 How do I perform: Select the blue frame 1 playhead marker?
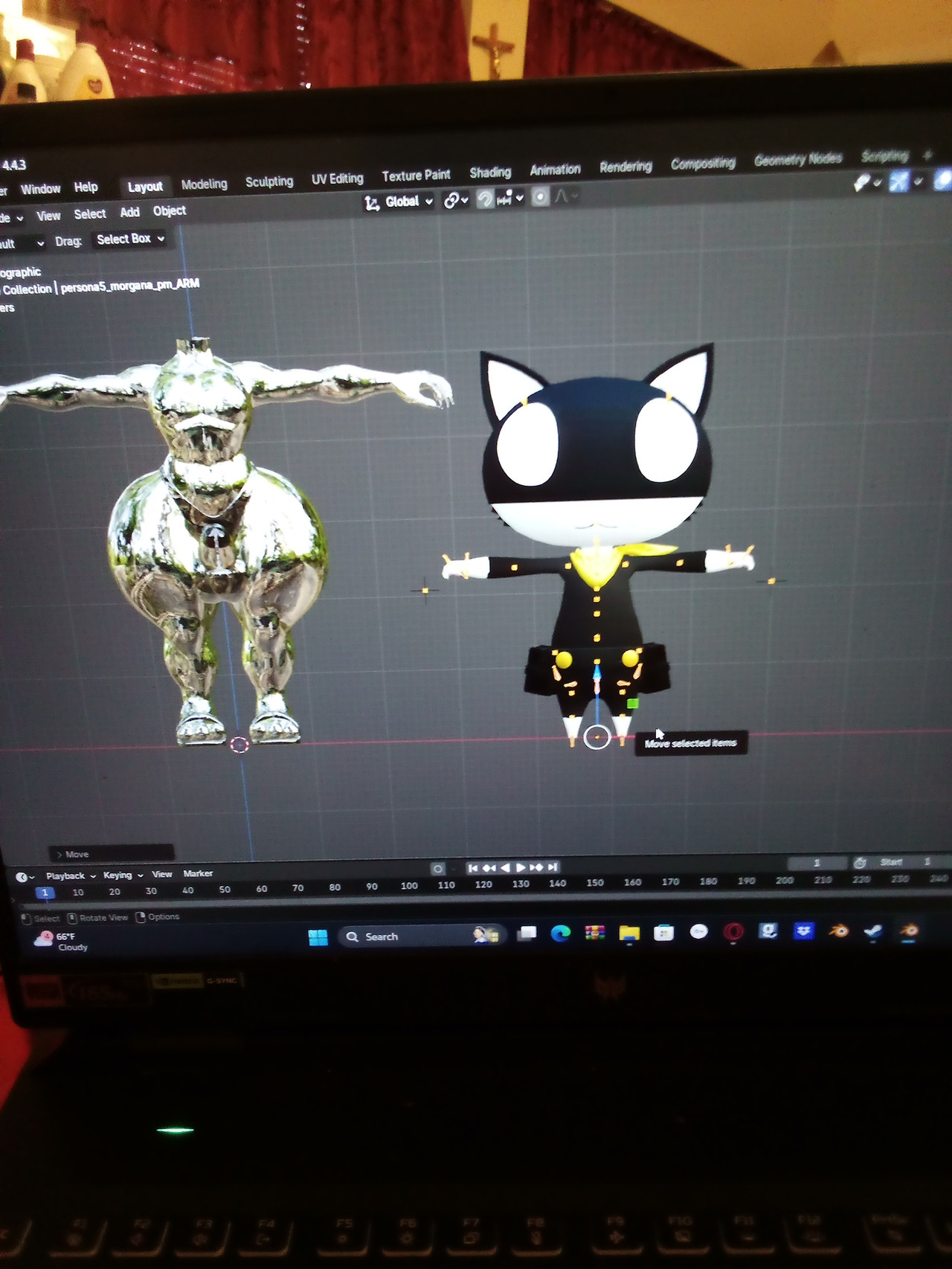[x=45, y=893]
